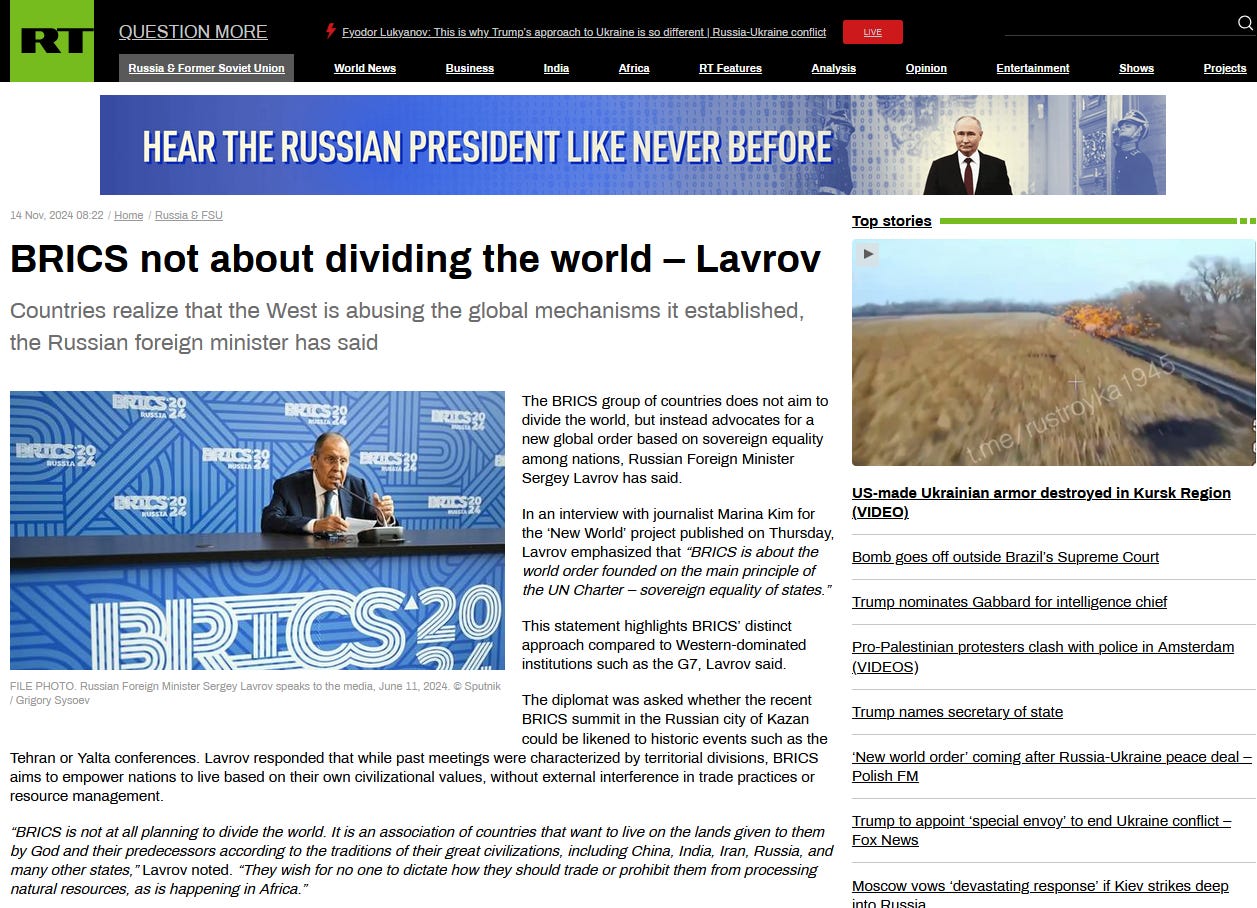Open Trump 'special envoy' Fox News story
Image resolution: width=1257 pixels, height=908 pixels.
tap(1042, 830)
